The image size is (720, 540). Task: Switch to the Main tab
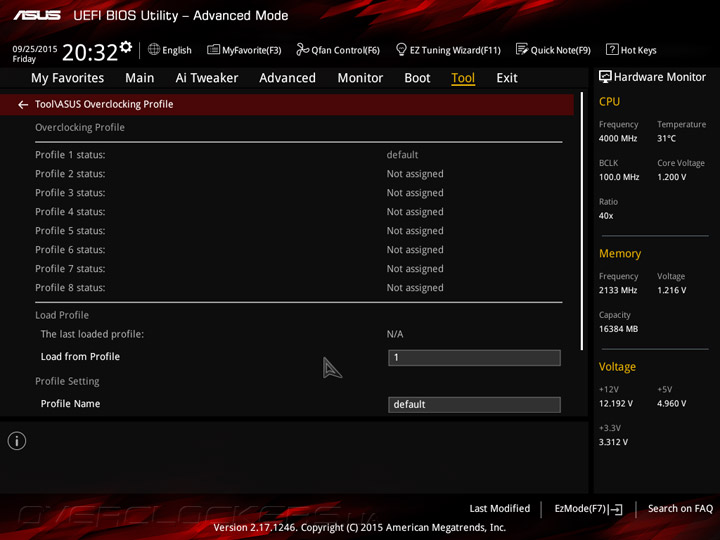click(x=140, y=78)
